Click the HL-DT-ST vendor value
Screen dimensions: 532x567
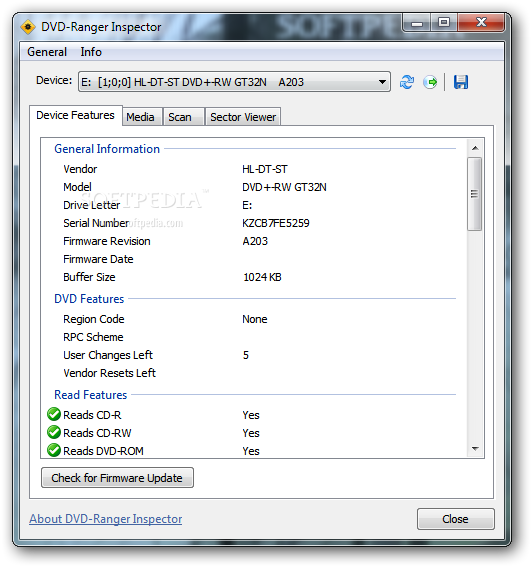265,169
